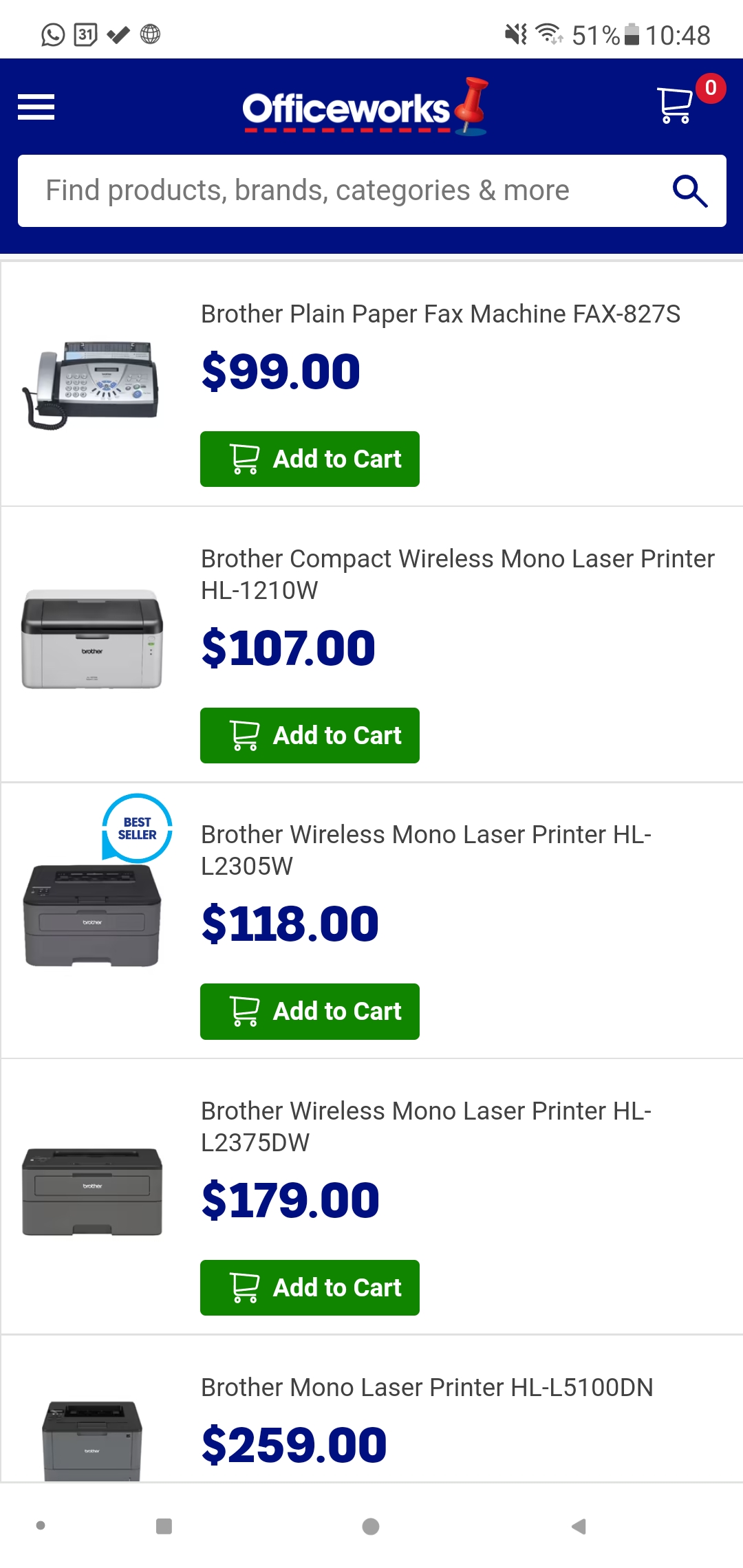
Task: Tap the search magnifier icon
Action: point(689,191)
